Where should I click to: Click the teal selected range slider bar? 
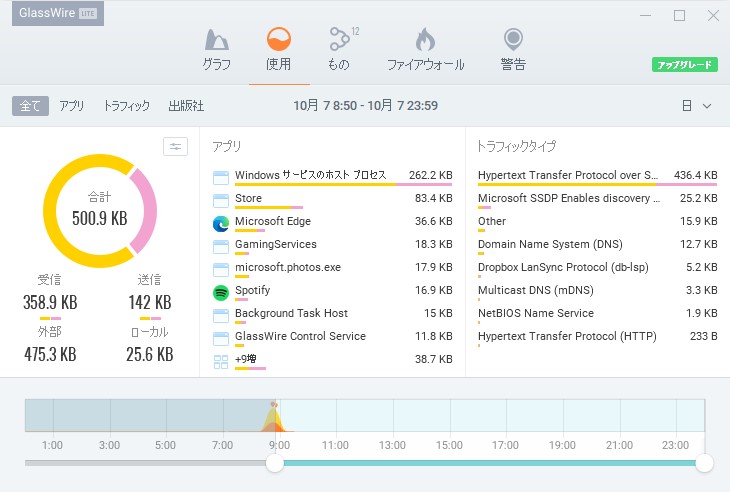pos(490,463)
